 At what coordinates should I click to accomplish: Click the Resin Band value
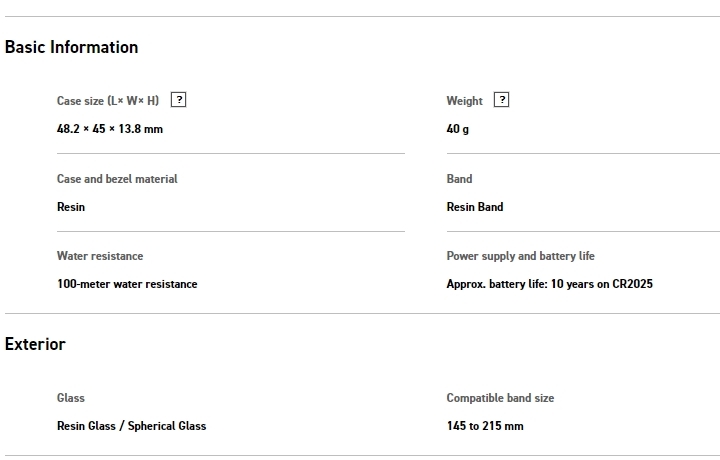tap(475, 207)
